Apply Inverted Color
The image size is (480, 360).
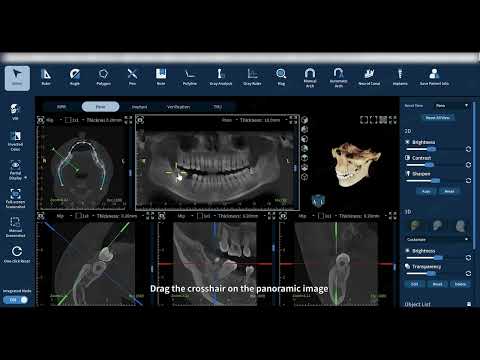pyautogui.click(x=15, y=141)
